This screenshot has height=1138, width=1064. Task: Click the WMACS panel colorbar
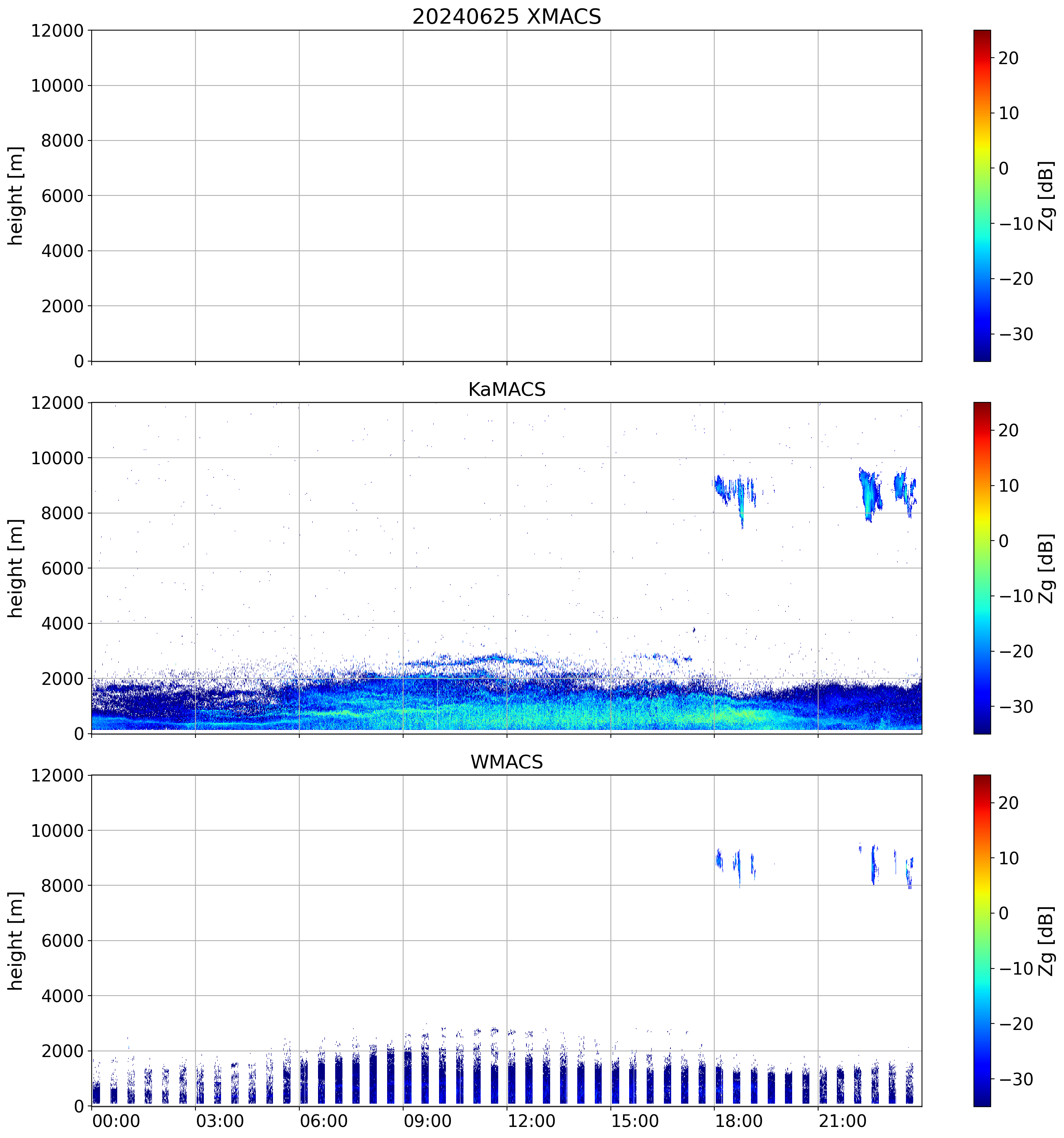click(982, 941)
